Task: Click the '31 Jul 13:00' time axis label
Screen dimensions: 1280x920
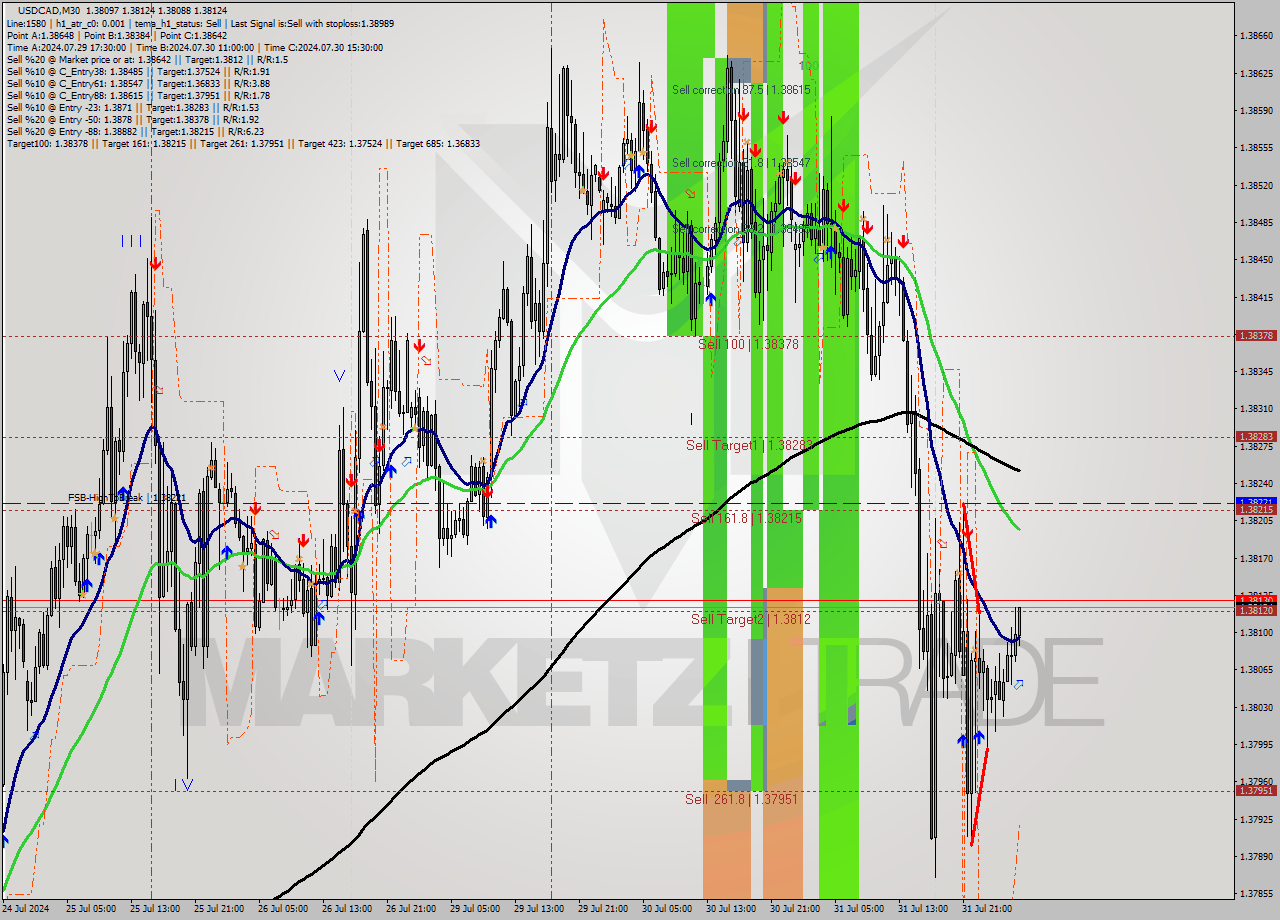Action: point(922,909)
